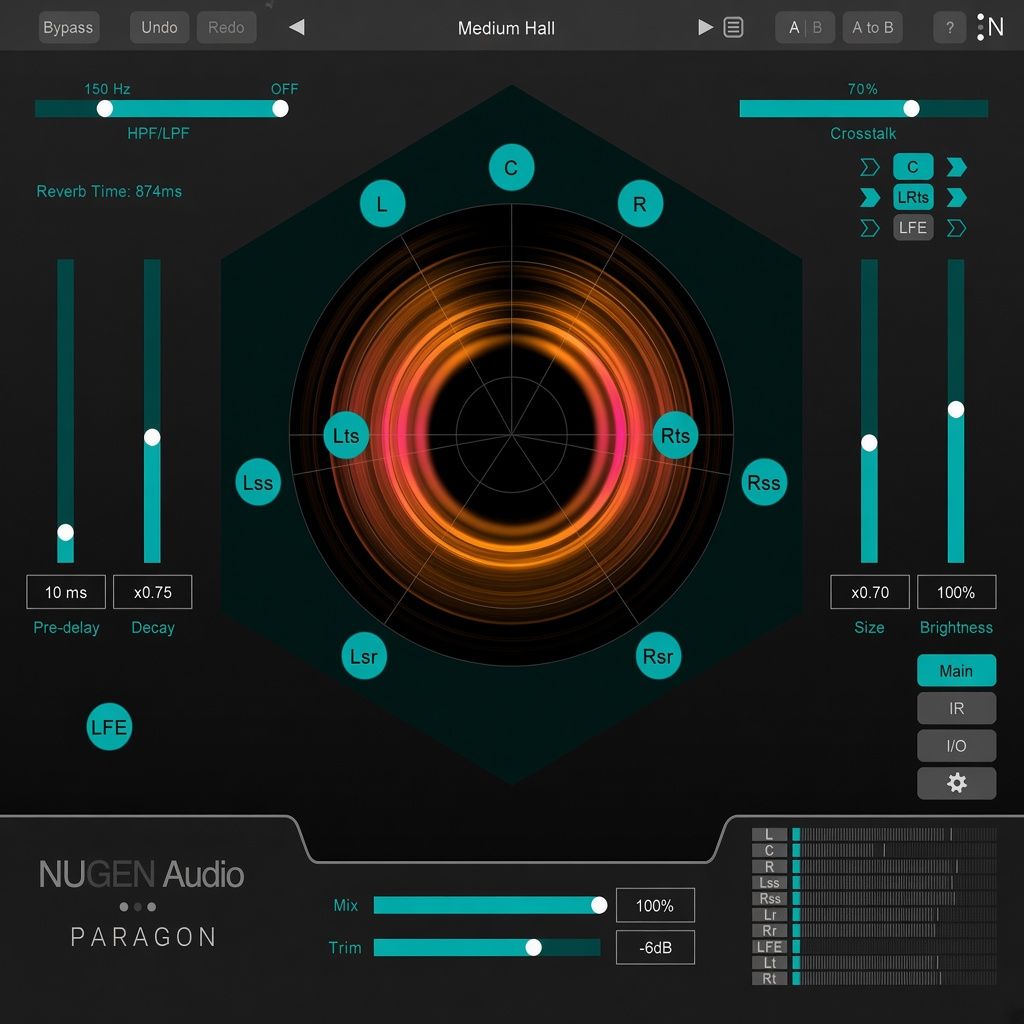
Task: Click the Pre-delay slider handle
Action: [65, 532]
